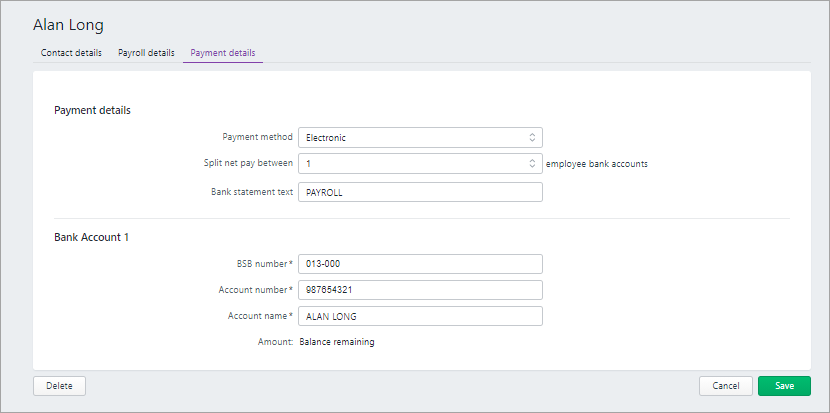
Task: Click the Bank statement text field
Action: point(420,192)
